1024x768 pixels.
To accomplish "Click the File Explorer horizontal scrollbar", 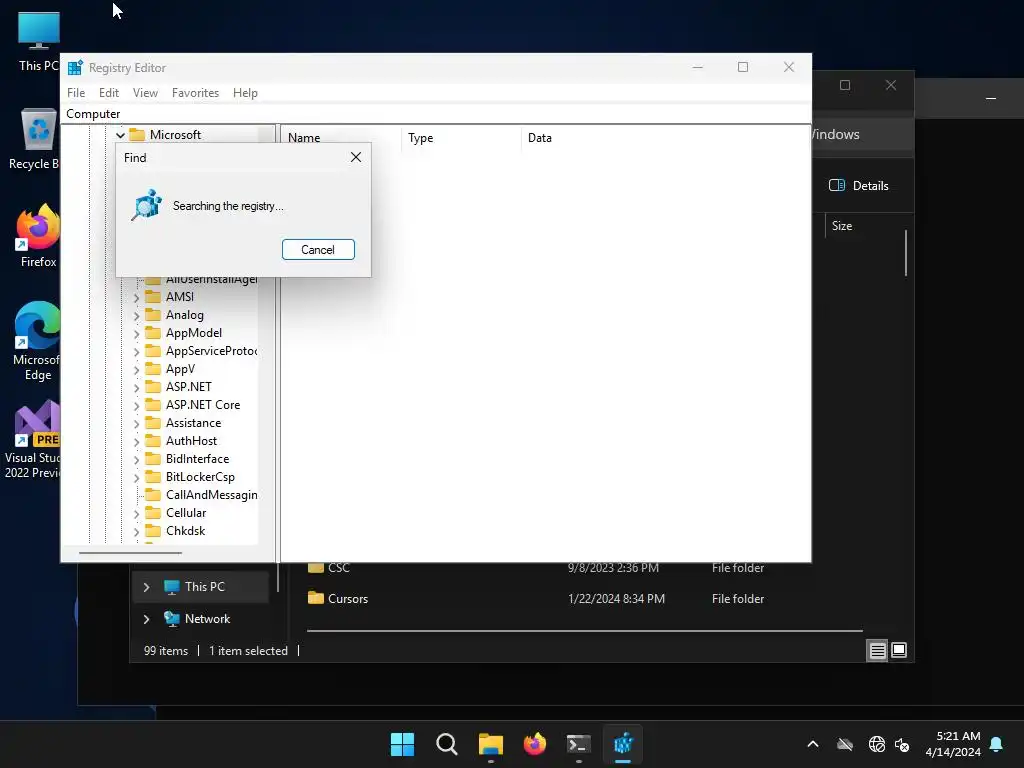I will coord(584,631).
